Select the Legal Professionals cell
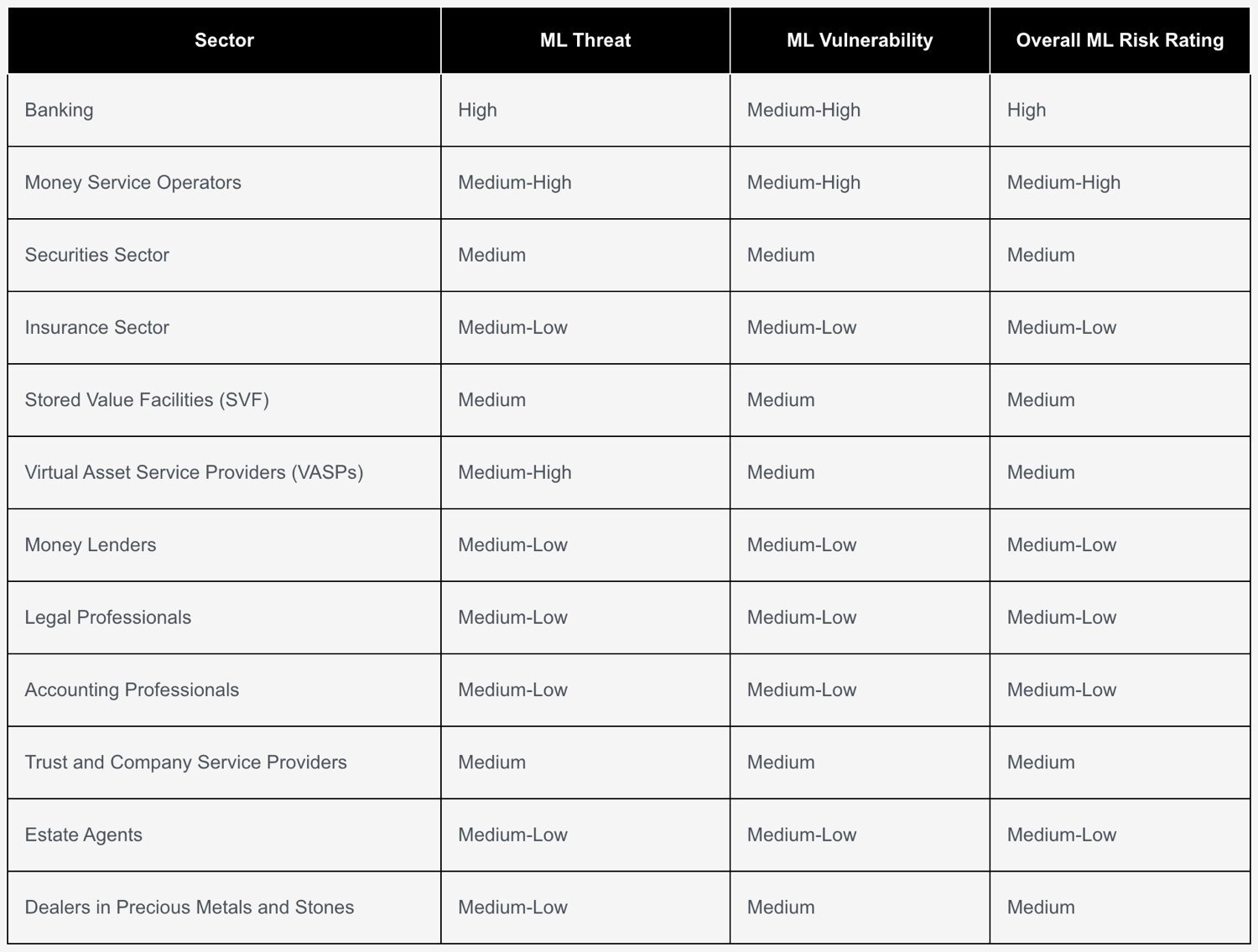 [x=108, y=617]
